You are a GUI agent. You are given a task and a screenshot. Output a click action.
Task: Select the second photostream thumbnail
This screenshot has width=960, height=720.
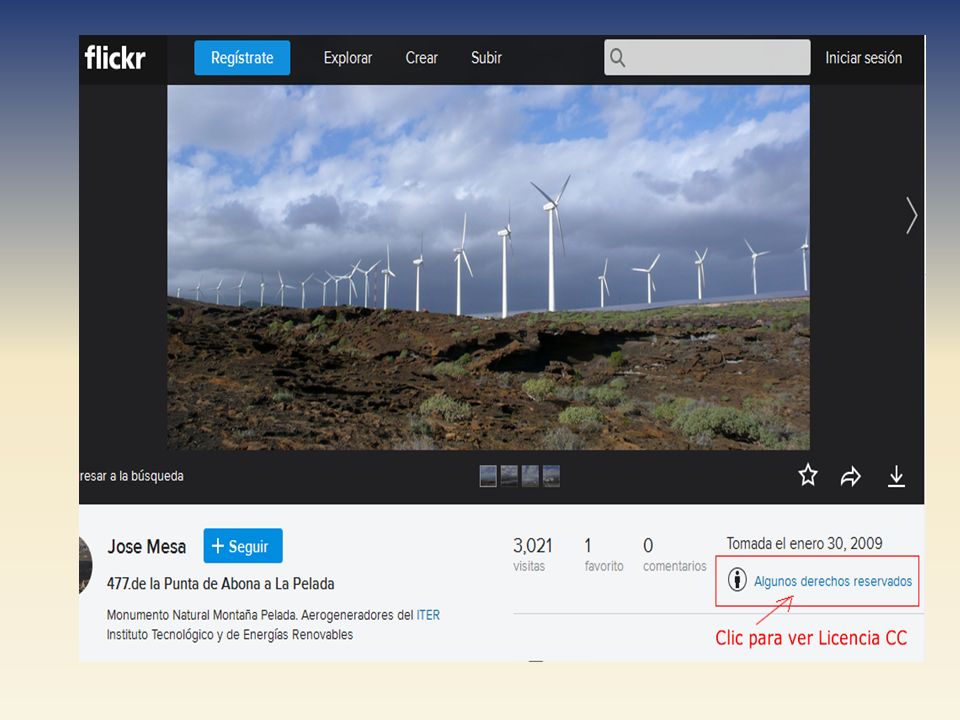coord(509,476)
